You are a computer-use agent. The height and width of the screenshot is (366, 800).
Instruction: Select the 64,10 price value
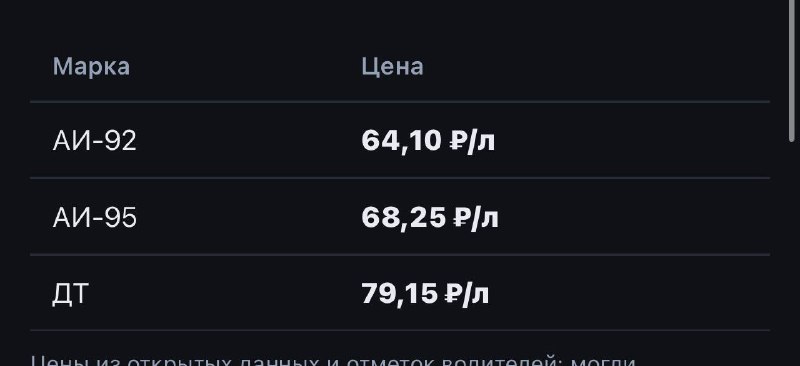click(401, 141)
